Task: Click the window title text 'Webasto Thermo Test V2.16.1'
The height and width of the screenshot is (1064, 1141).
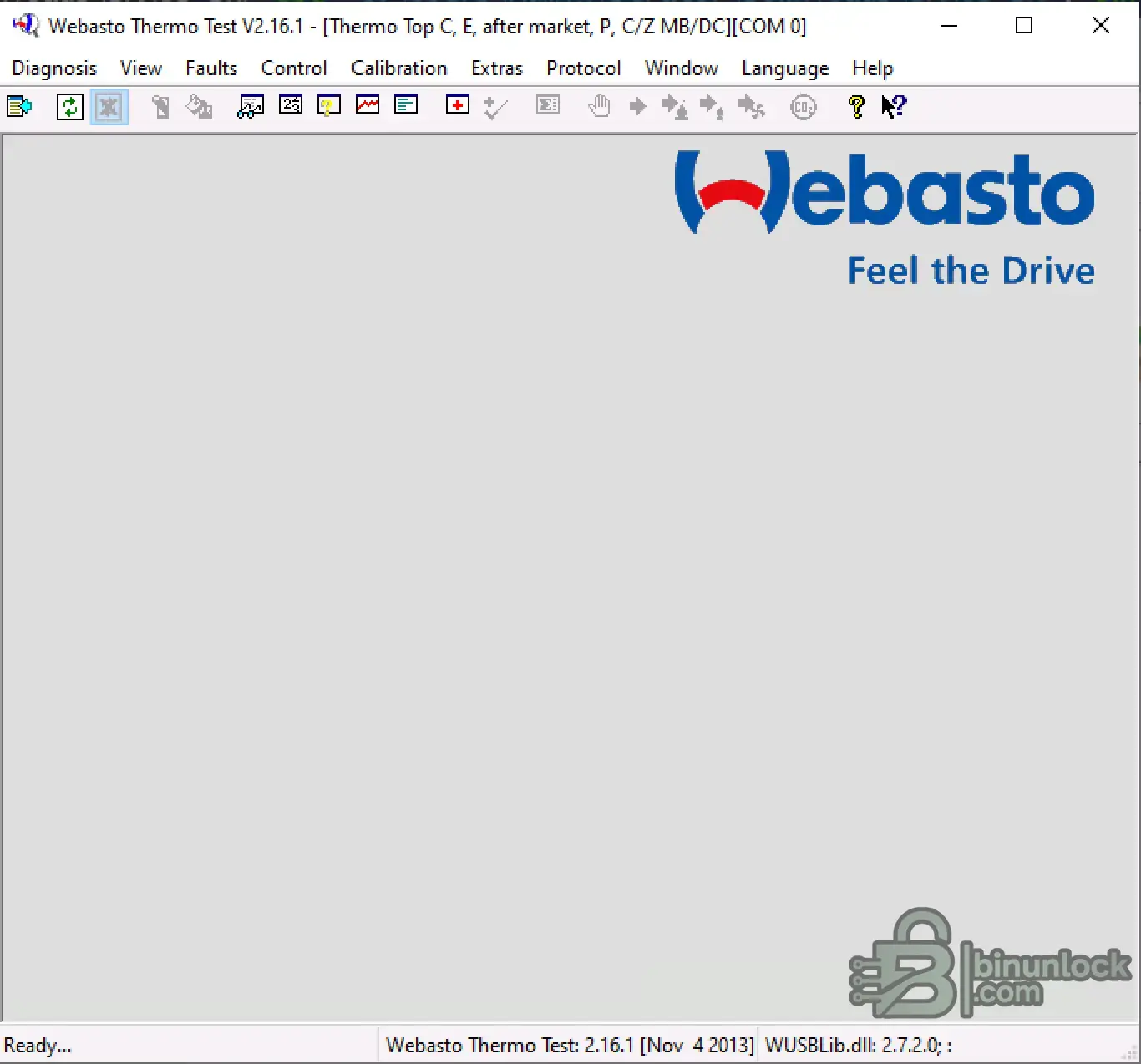Action: (x=176, y=26)
